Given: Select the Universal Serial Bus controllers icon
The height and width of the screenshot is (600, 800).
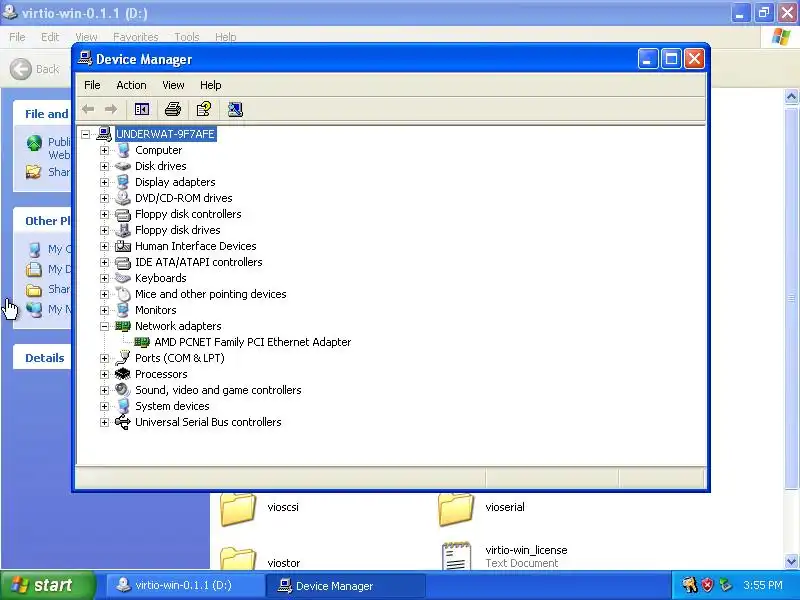Looking at the screenshot, I should pyautogui.click(x=123, y=422).
